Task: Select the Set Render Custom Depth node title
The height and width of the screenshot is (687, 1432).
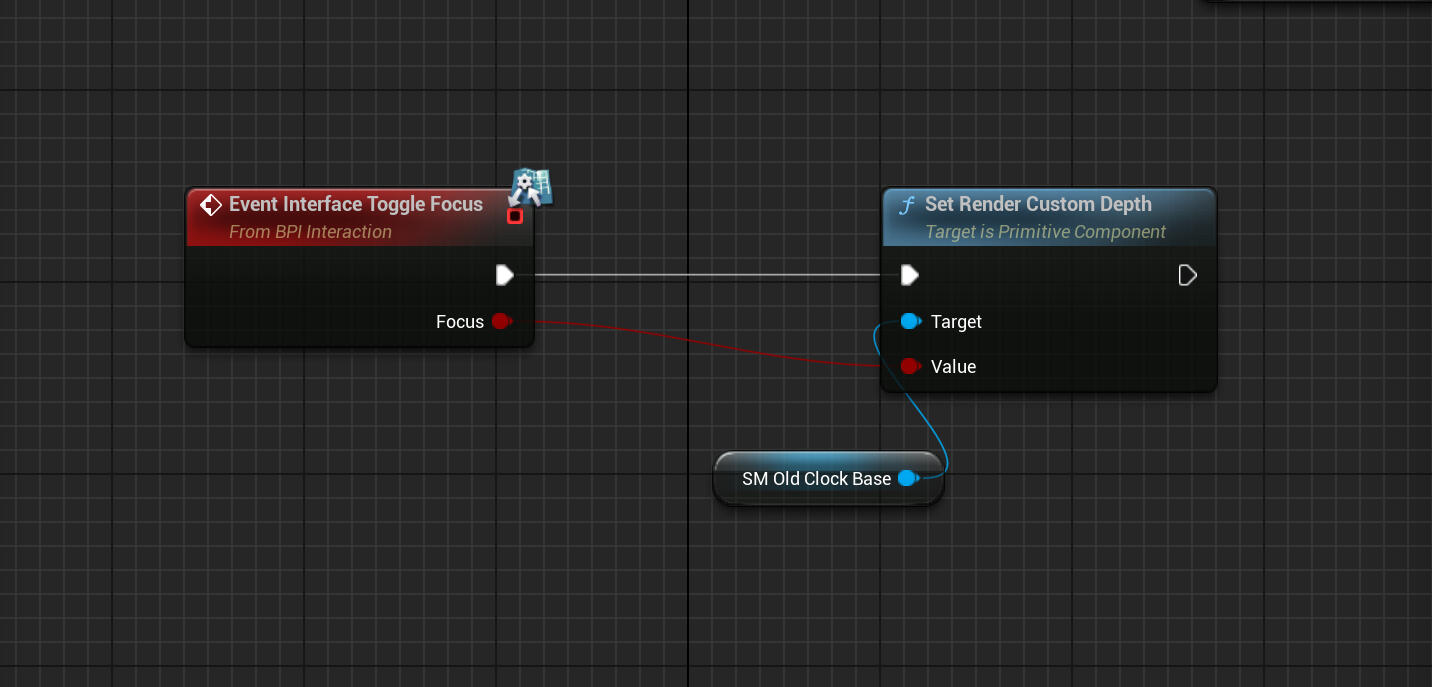Action: (x=1037, y=204)
